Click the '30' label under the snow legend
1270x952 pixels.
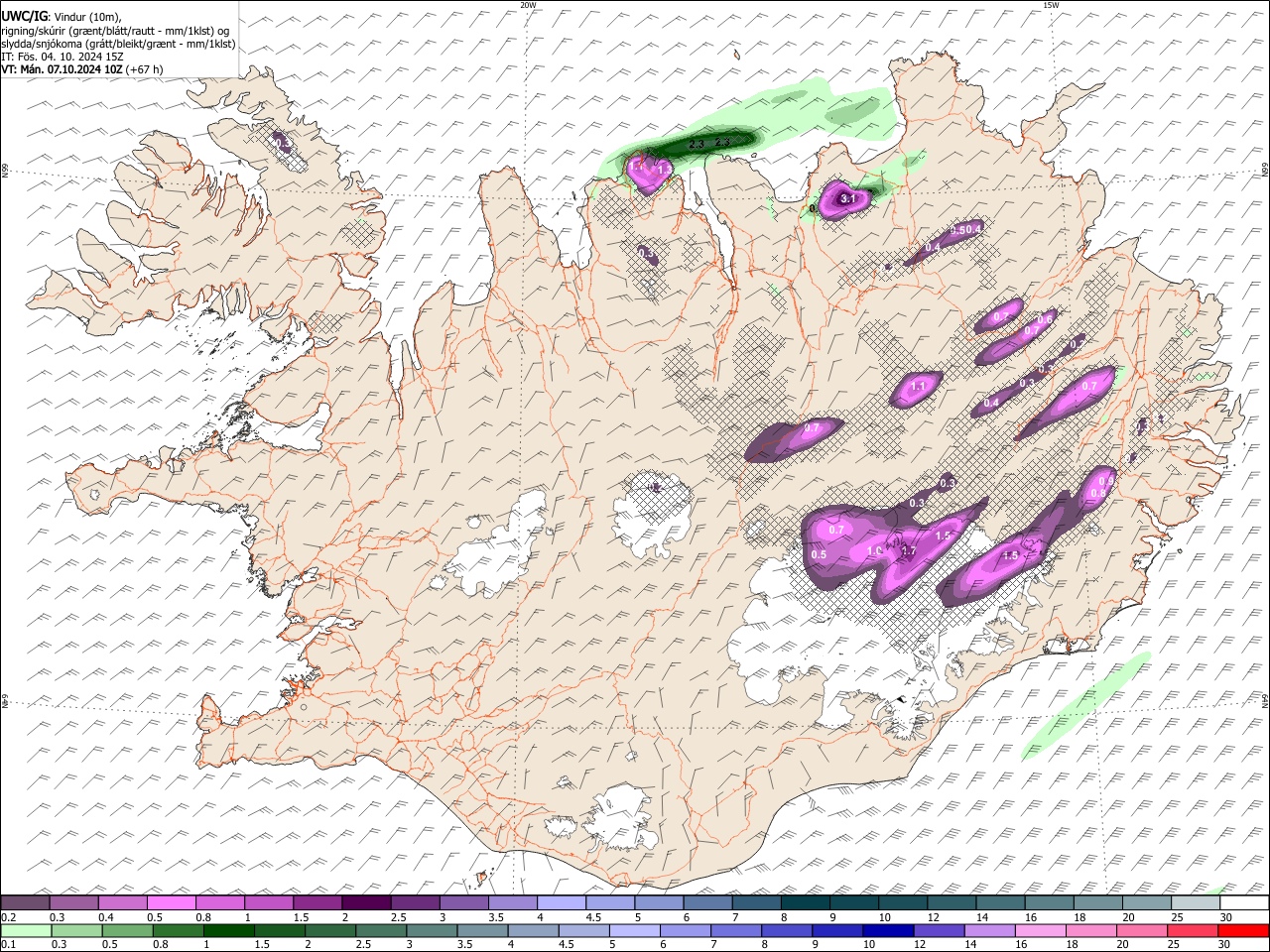[x=1227, y=916]
